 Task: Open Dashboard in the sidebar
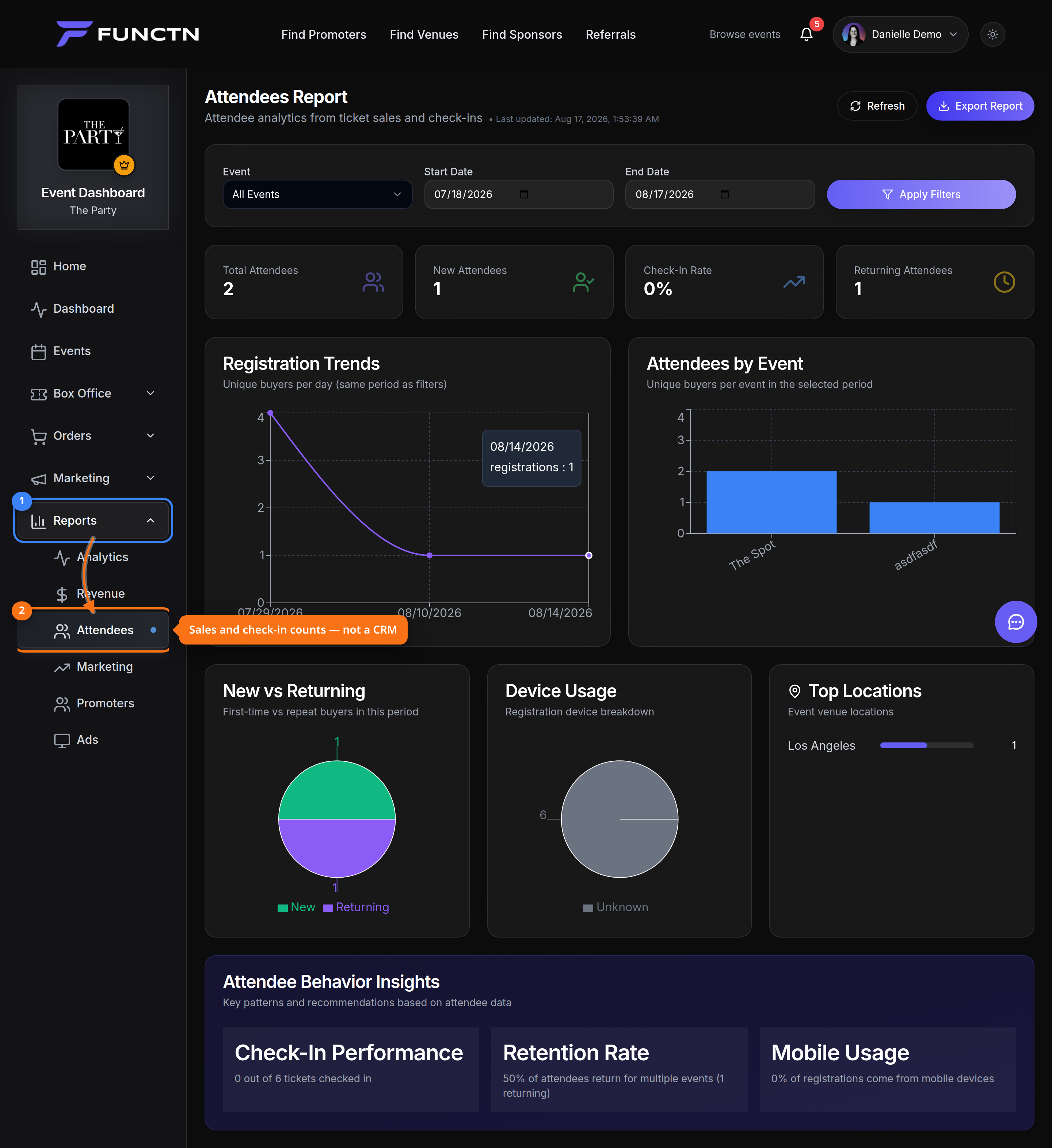pyautogui.click(x=94, y=309)
